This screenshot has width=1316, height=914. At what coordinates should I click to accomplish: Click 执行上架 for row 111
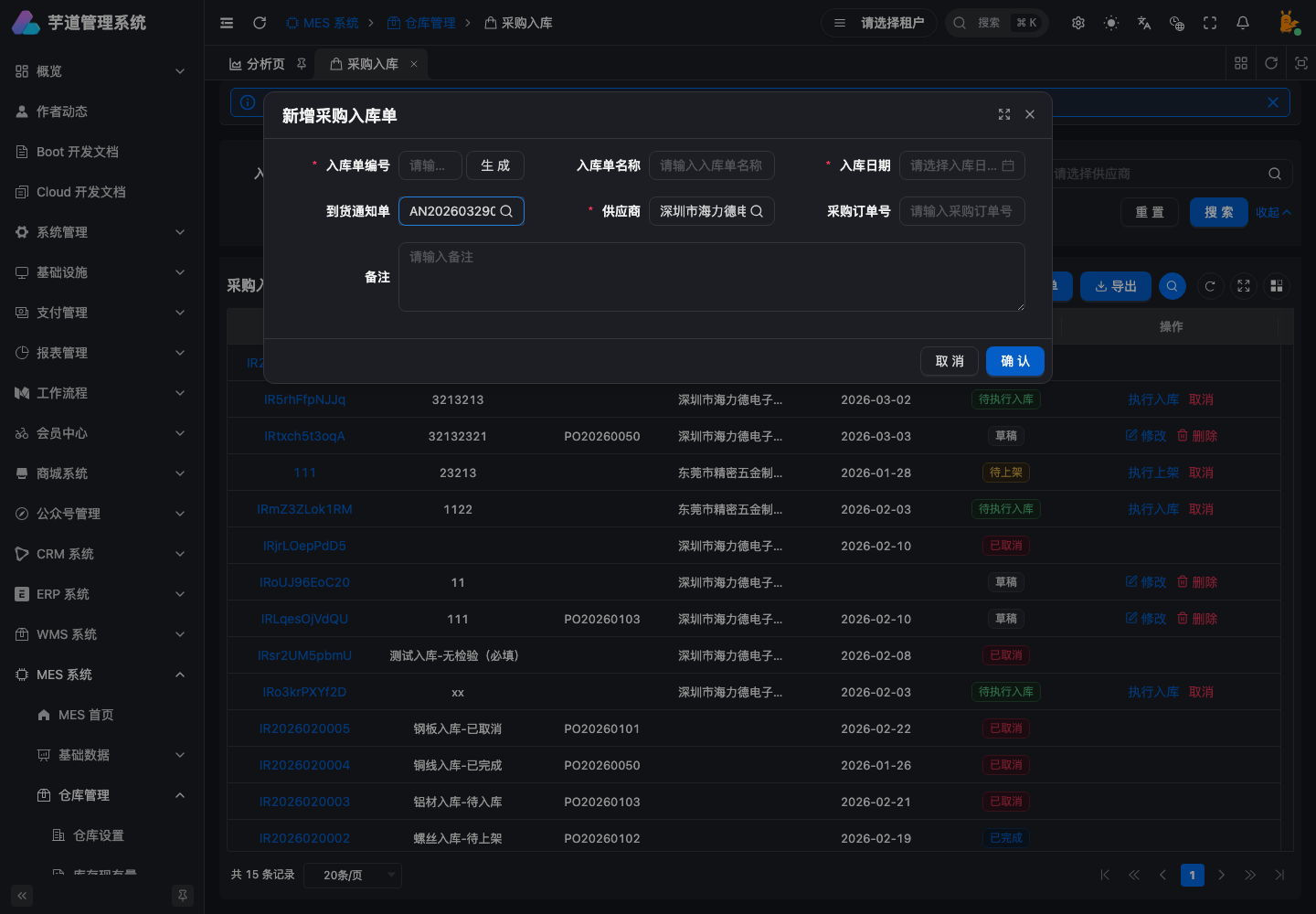point(1153,473)
